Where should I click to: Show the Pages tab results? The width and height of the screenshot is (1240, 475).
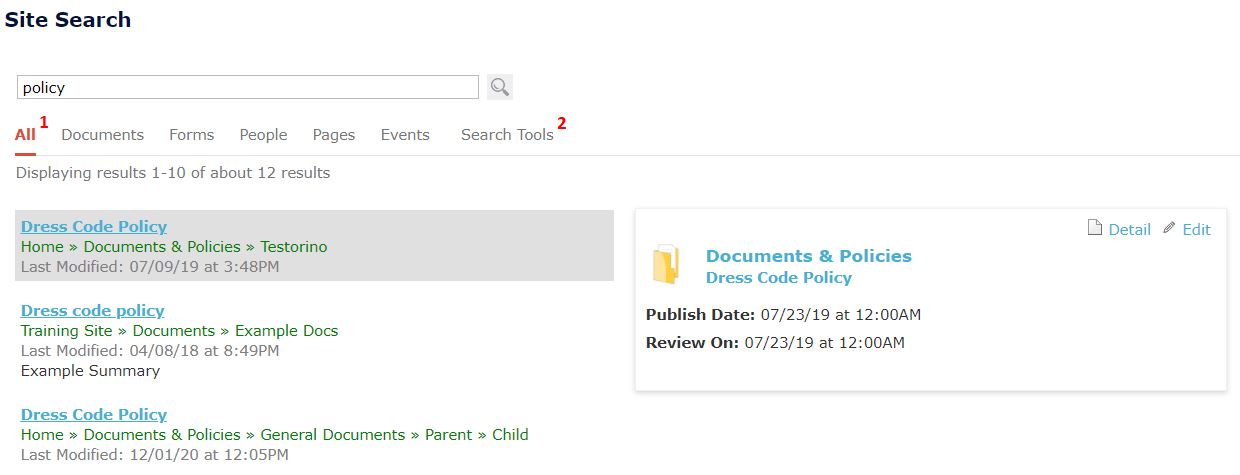tap(334, 135)
